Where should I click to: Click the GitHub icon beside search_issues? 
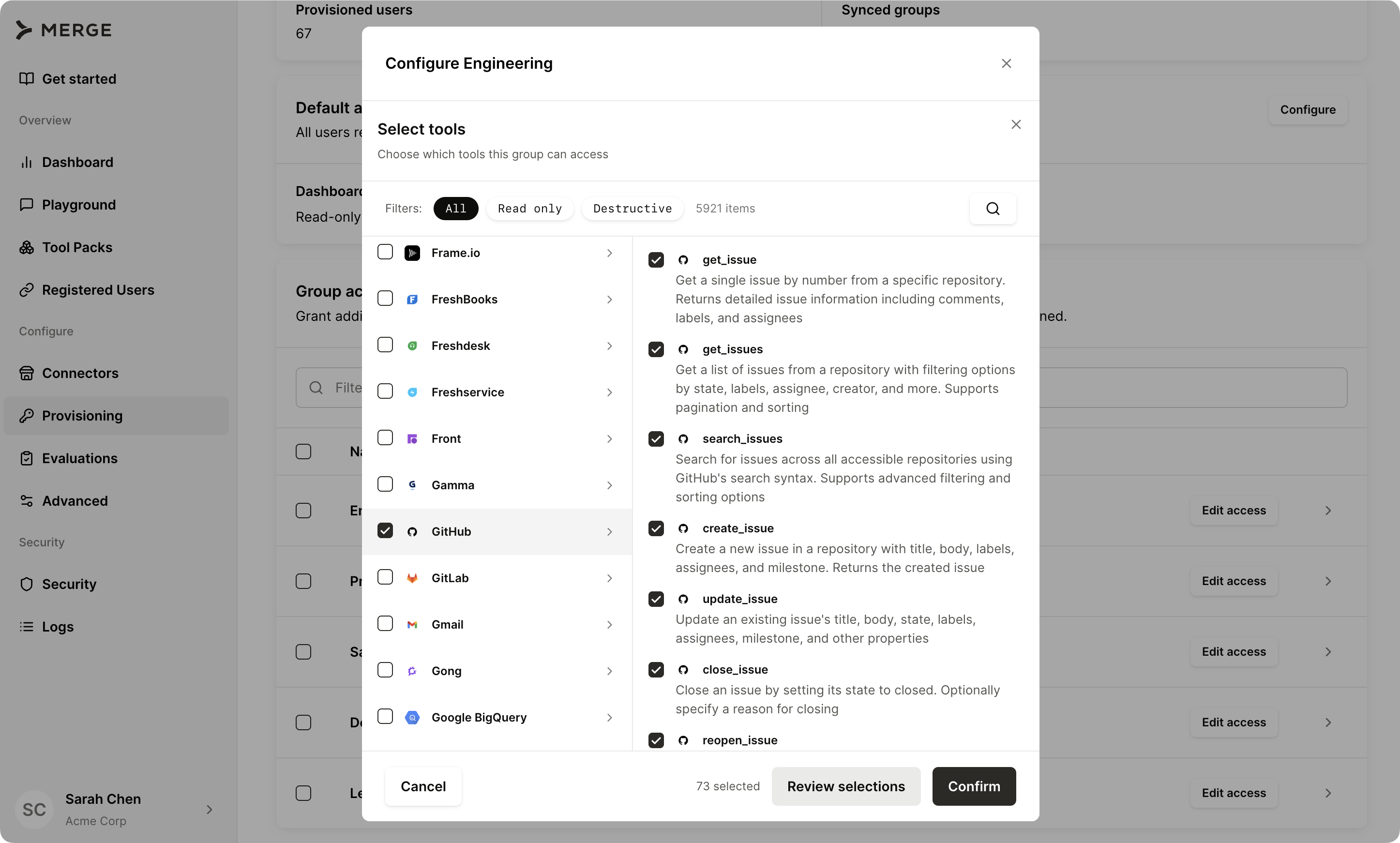683,439
